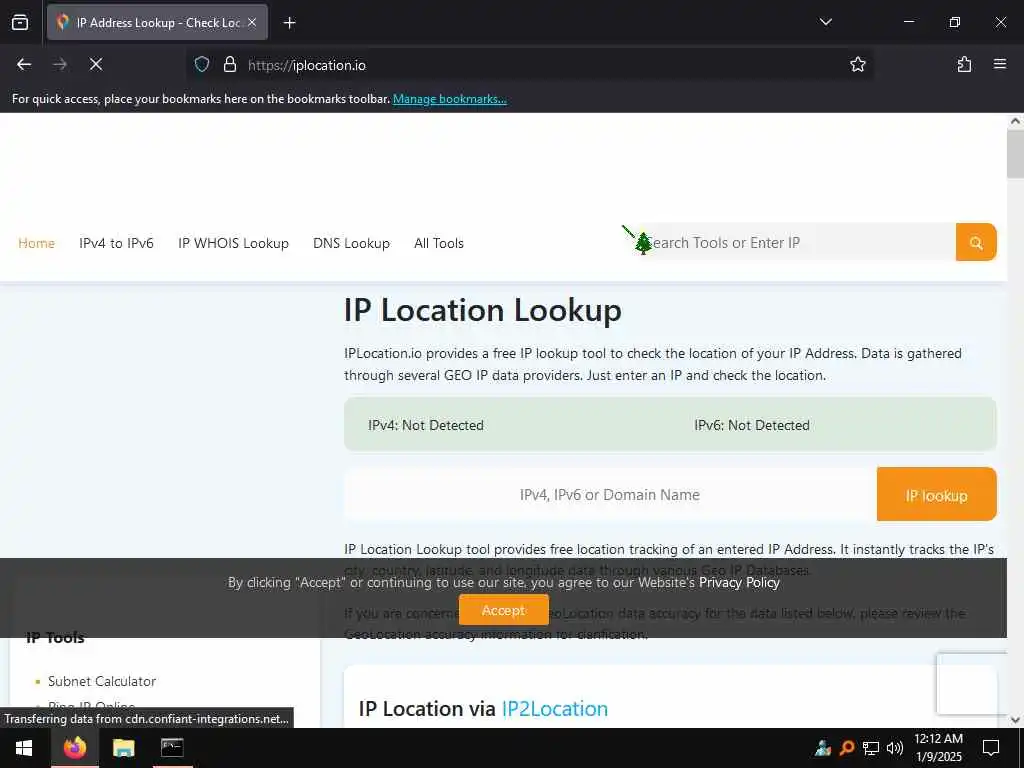
Task: Click the IP Location Lookup heading
Action: tap(483, 311)
